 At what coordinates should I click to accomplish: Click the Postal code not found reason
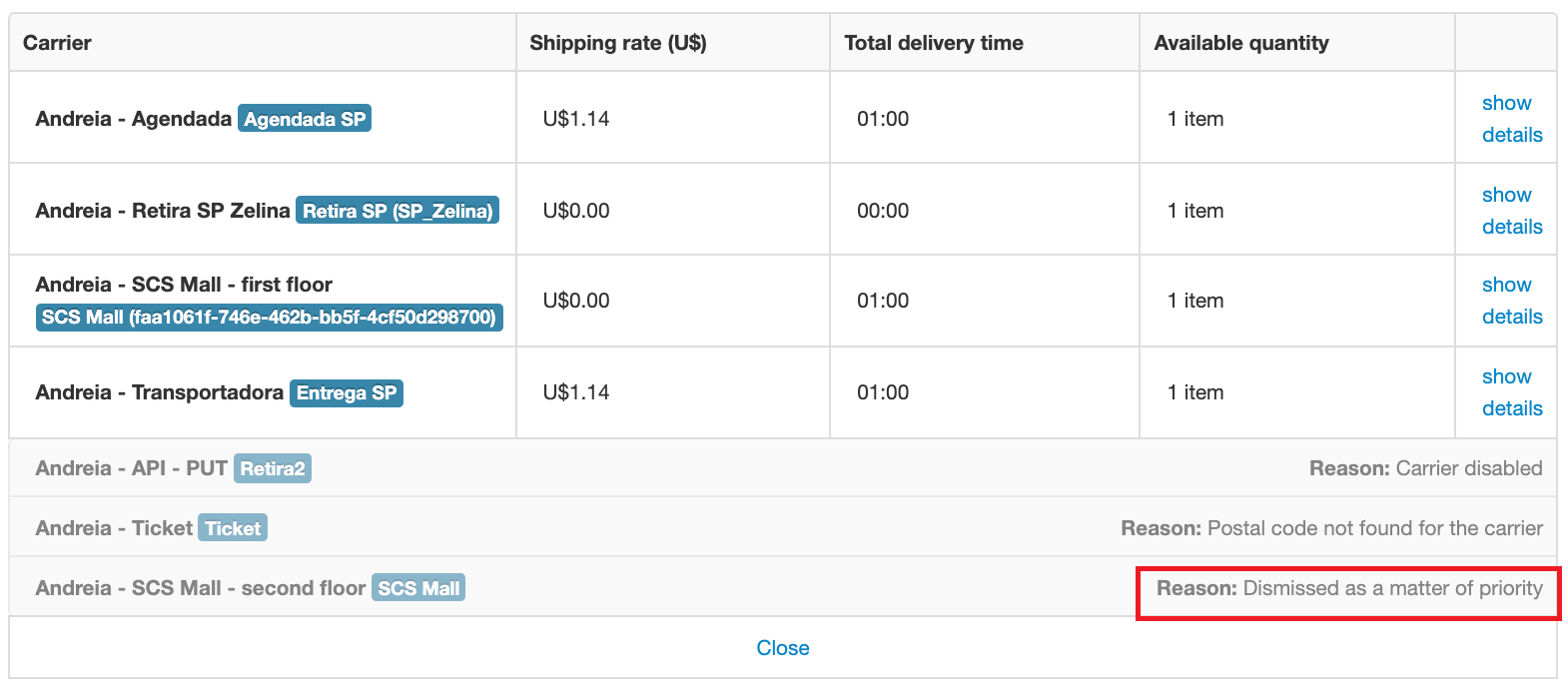[x=1331, y=528]
